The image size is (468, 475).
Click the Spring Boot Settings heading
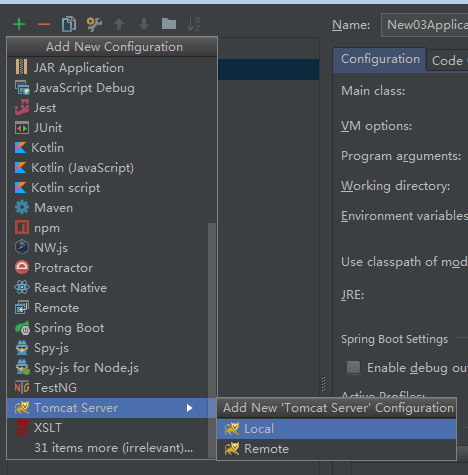pyautogui.click(x=394, y=339)
